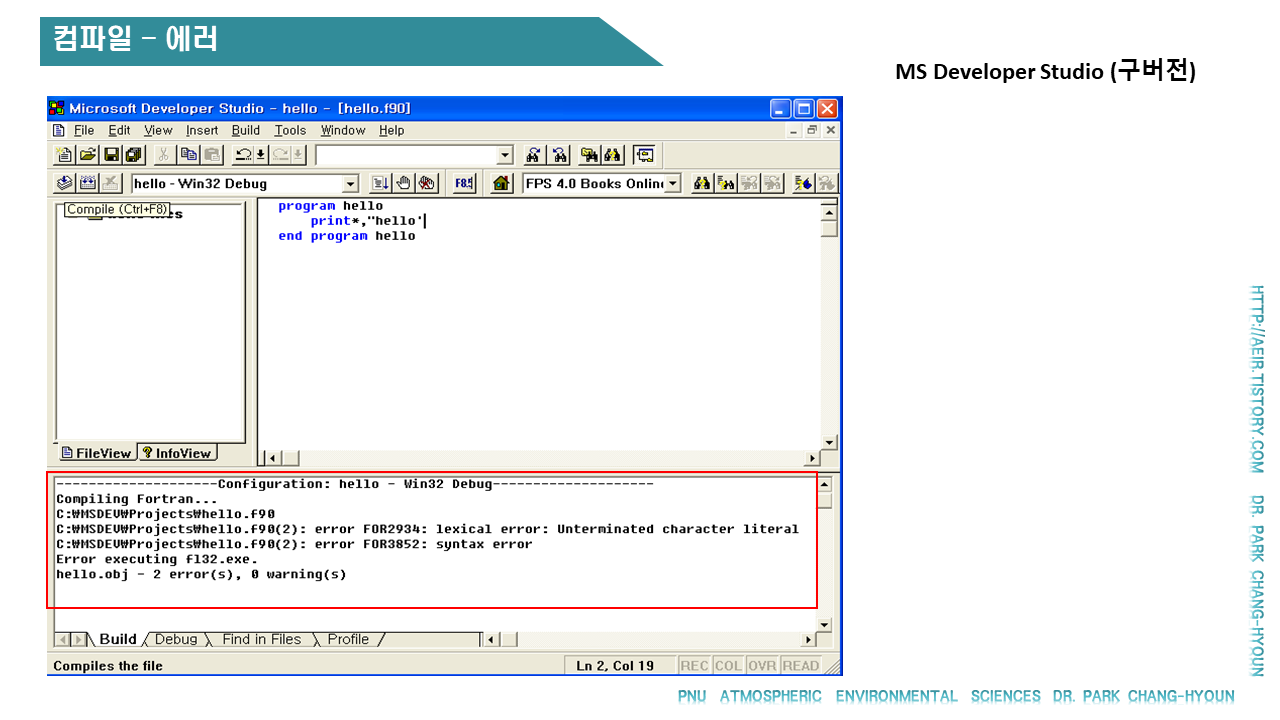
Task: Open the Insert menu
Action: [x=202, y=130]
